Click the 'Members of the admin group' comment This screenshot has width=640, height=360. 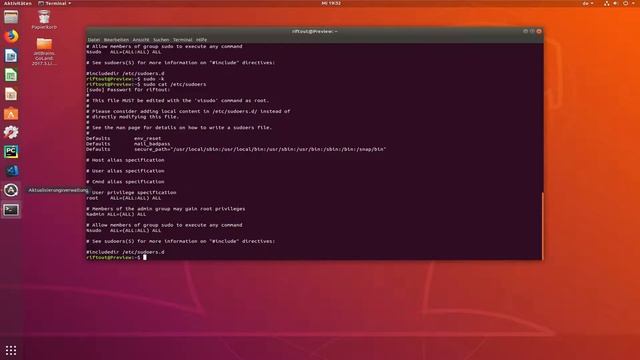[166, 209]
